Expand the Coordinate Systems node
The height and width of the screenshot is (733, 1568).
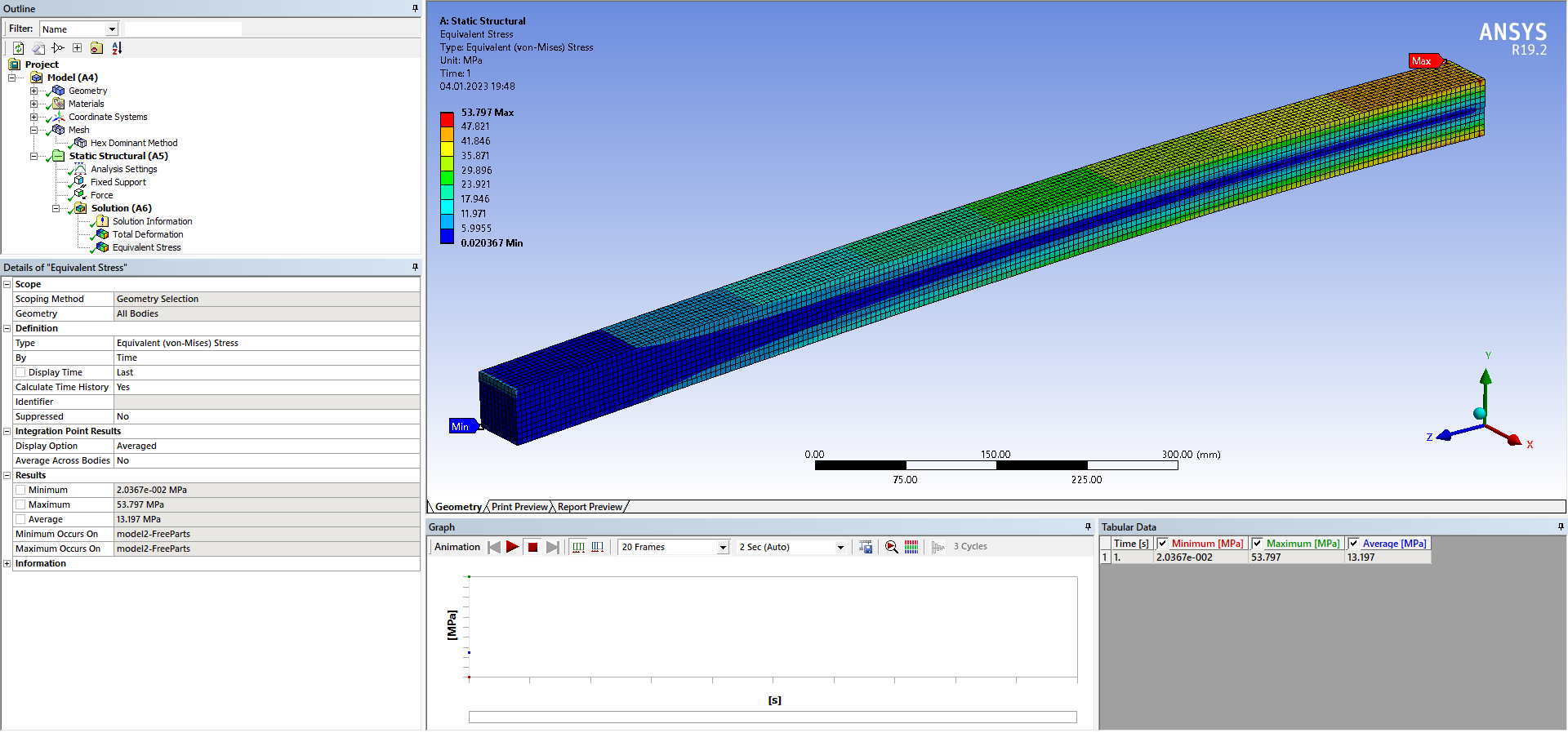(33, 117)
